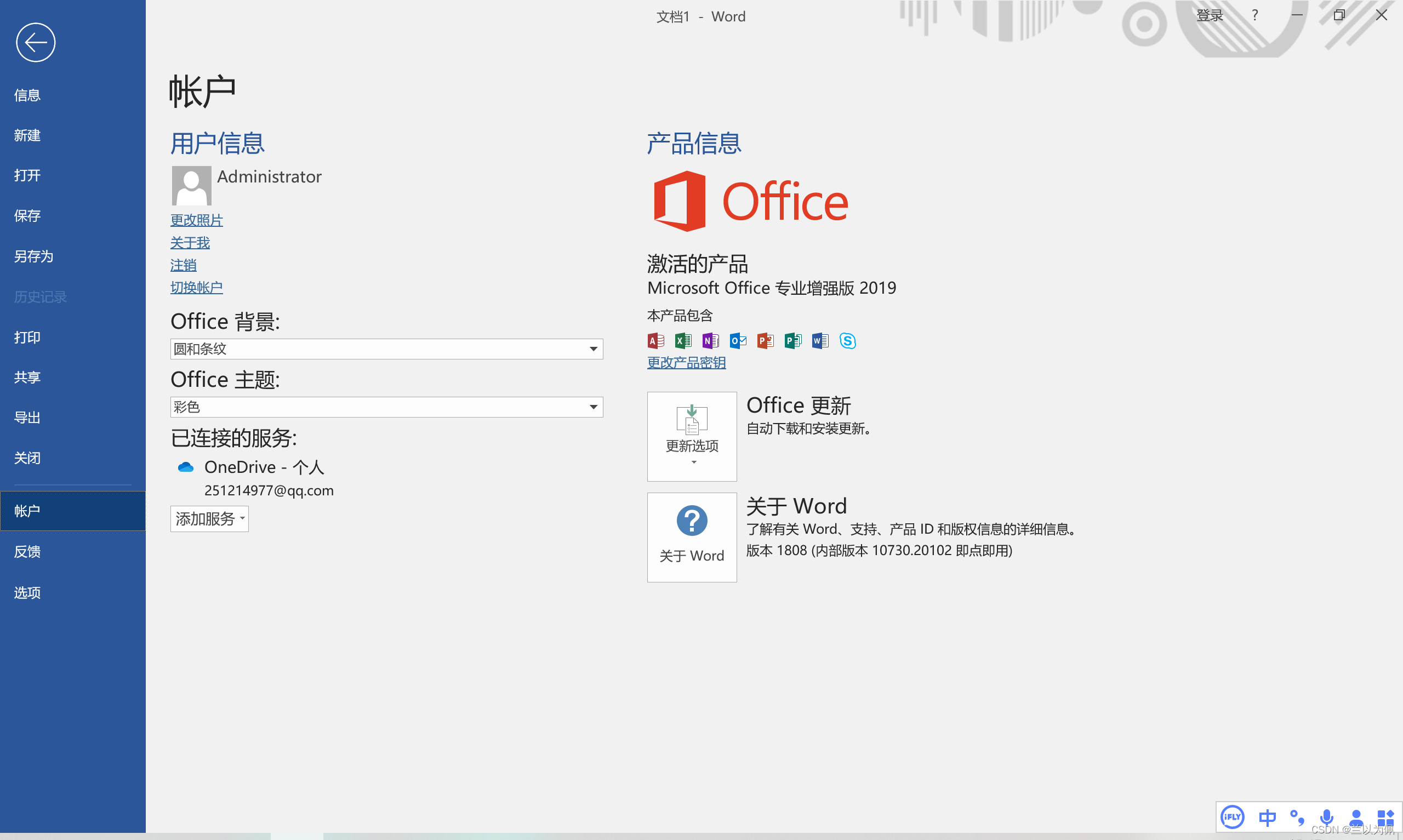The image size is (1403, 840).
Task: Click the 关于 Word button
Action: click(x=692, y=537)
